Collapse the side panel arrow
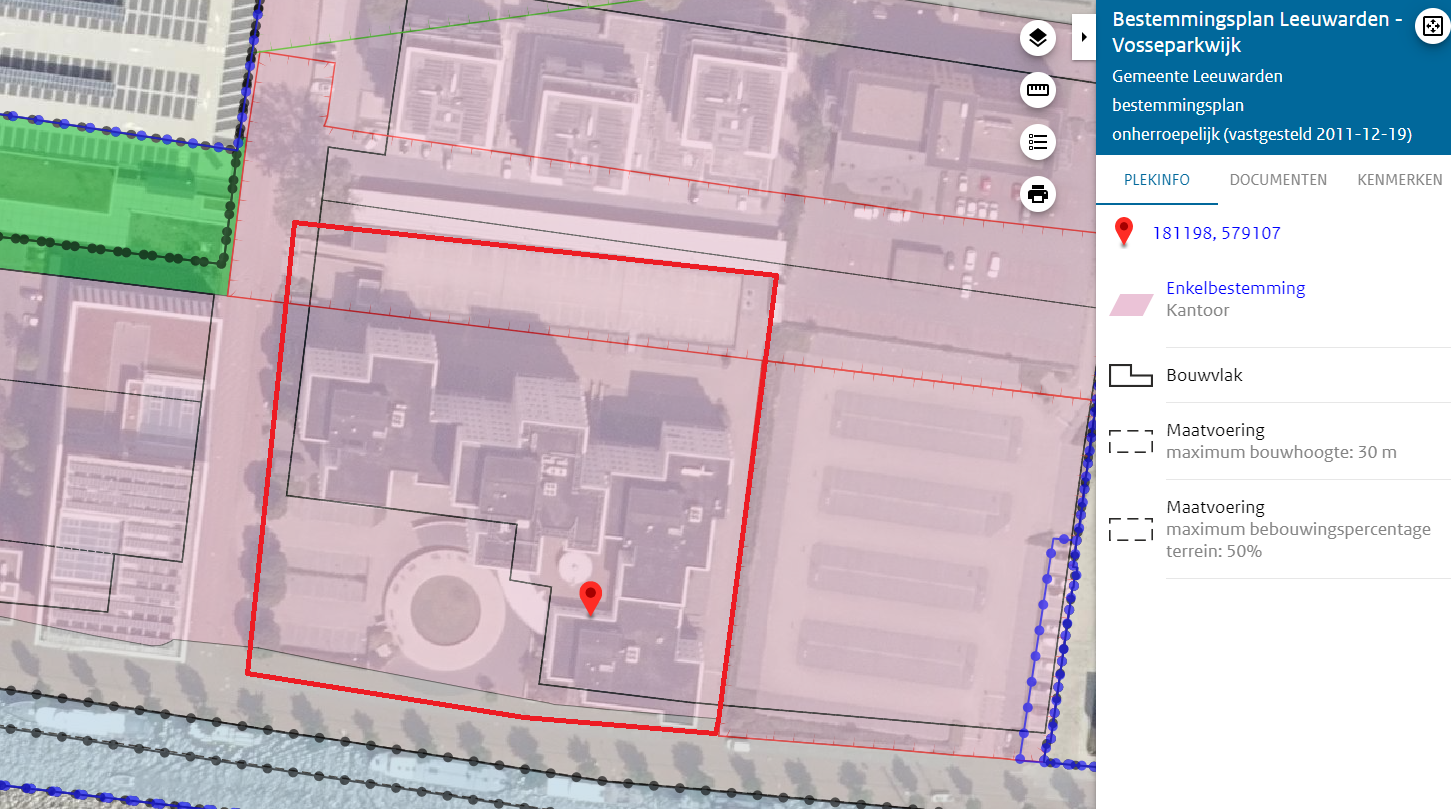The height and width of the screenshot is (809, 1451). click(1084, 37)
